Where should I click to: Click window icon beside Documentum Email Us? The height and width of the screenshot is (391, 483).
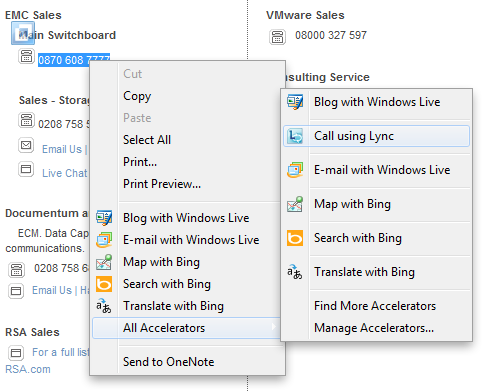[x=16, y=291]
